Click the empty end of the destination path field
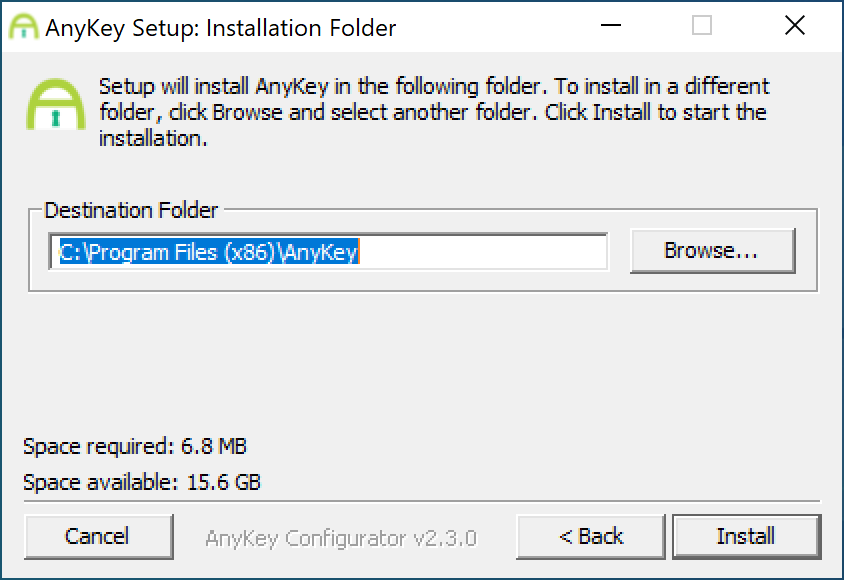The image size is (844, 580). [x=484, y=252]
